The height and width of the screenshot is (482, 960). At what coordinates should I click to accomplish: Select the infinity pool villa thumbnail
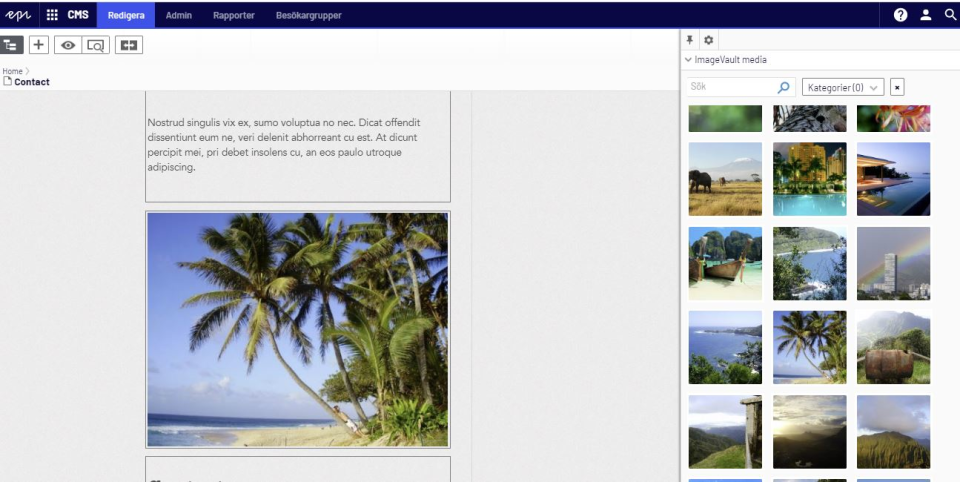[x=893, y=179]
